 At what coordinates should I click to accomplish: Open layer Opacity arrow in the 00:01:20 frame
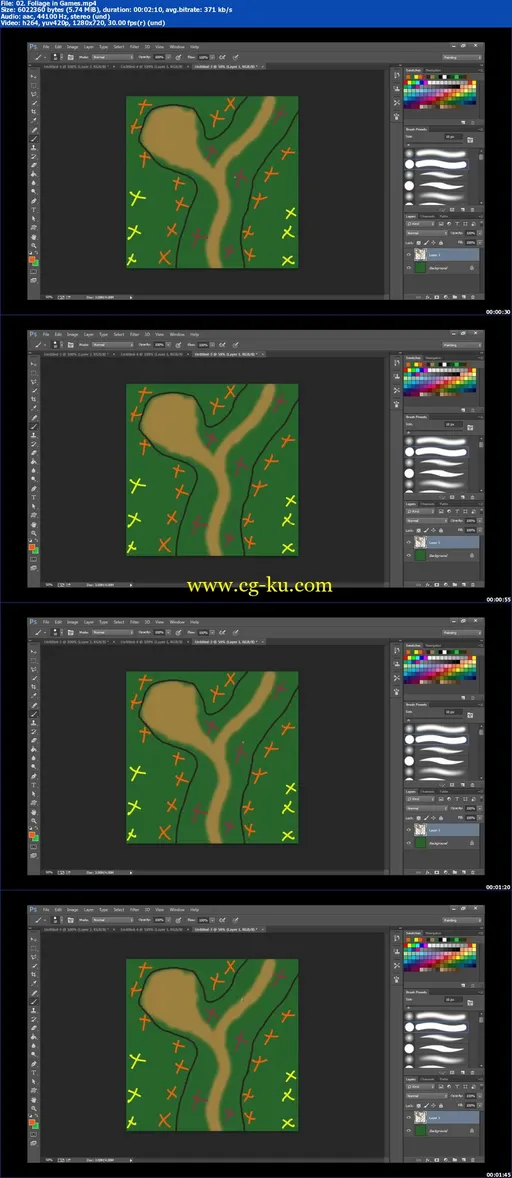pos(480,808)
